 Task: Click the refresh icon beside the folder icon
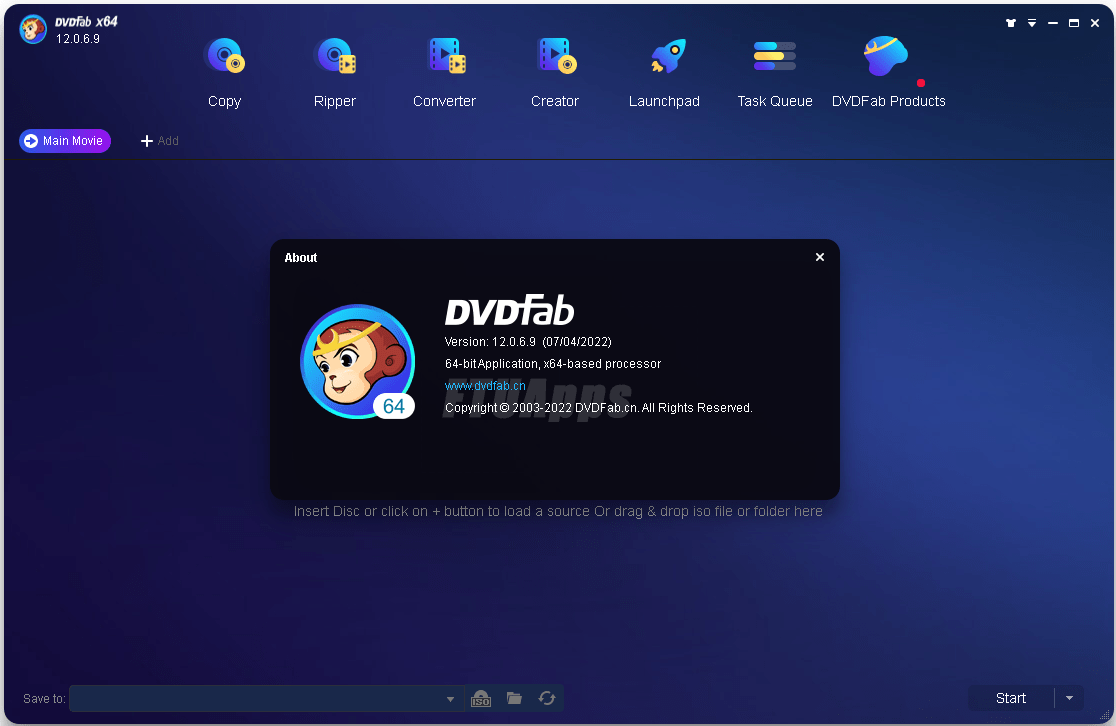(547, 698)
